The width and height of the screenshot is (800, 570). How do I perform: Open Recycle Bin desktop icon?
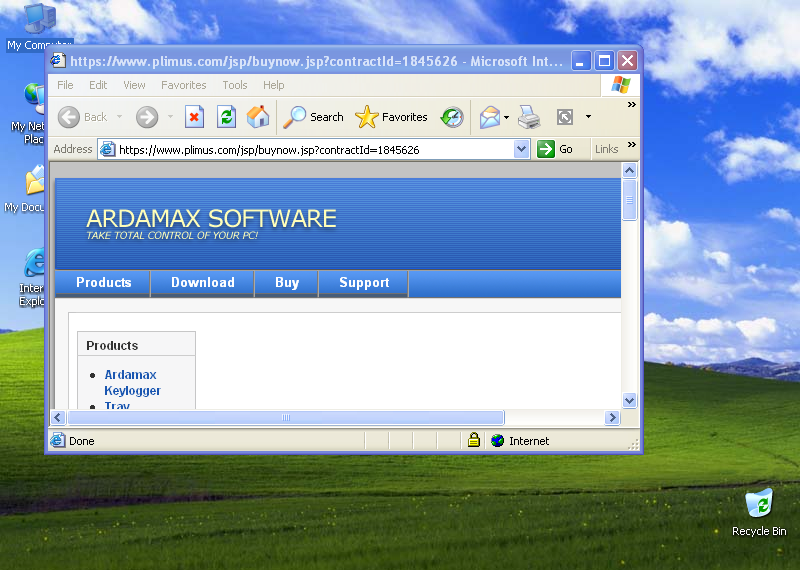[759, 512]
